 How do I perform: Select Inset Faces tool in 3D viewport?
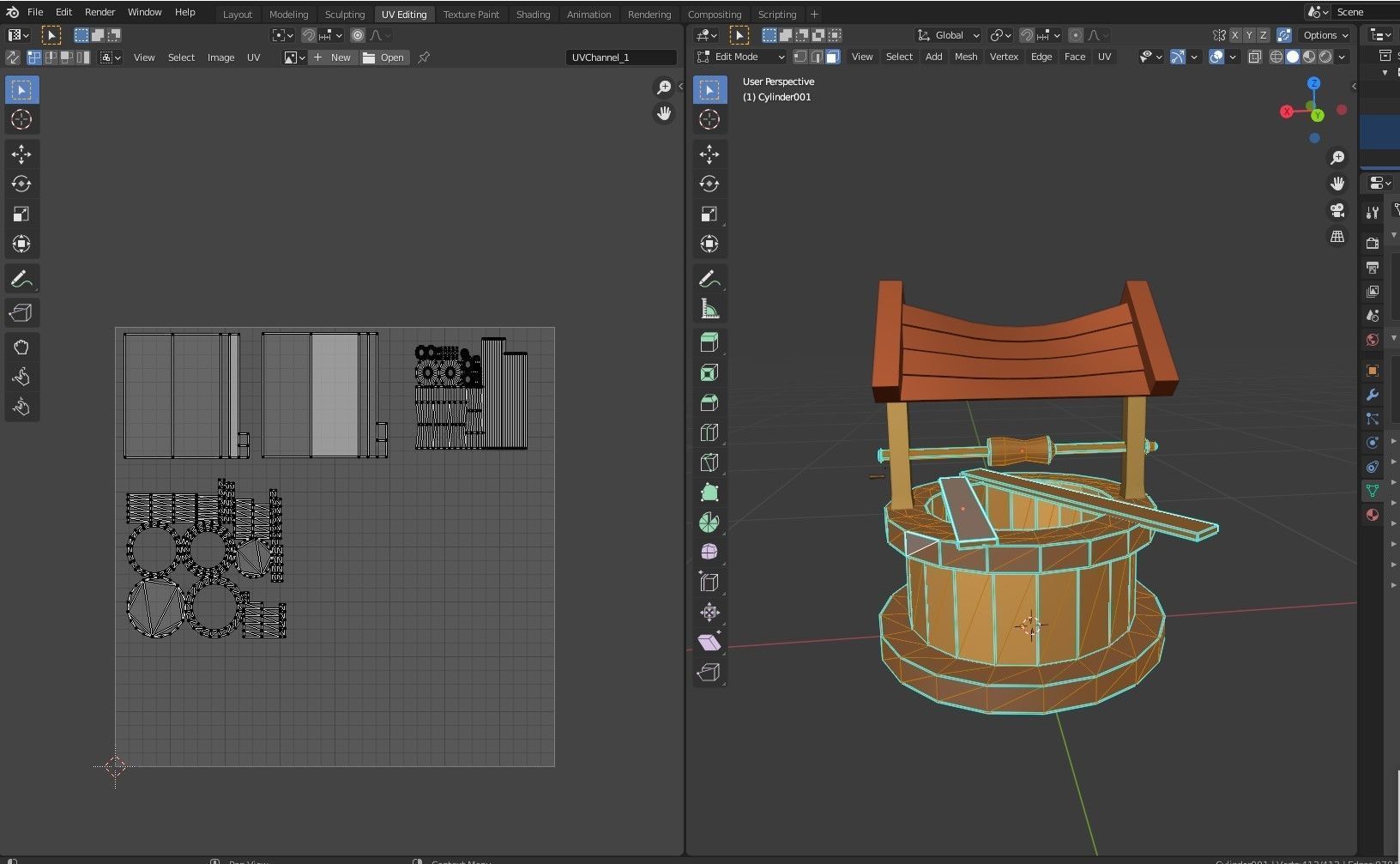coord(709,372)
